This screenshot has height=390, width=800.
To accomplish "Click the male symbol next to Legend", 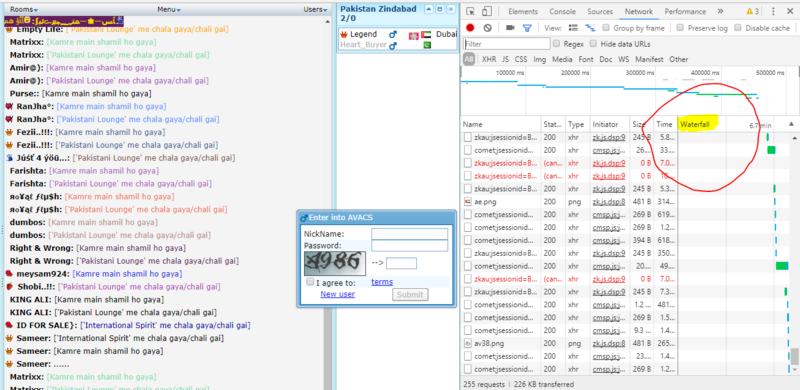I will pos(392,34).
